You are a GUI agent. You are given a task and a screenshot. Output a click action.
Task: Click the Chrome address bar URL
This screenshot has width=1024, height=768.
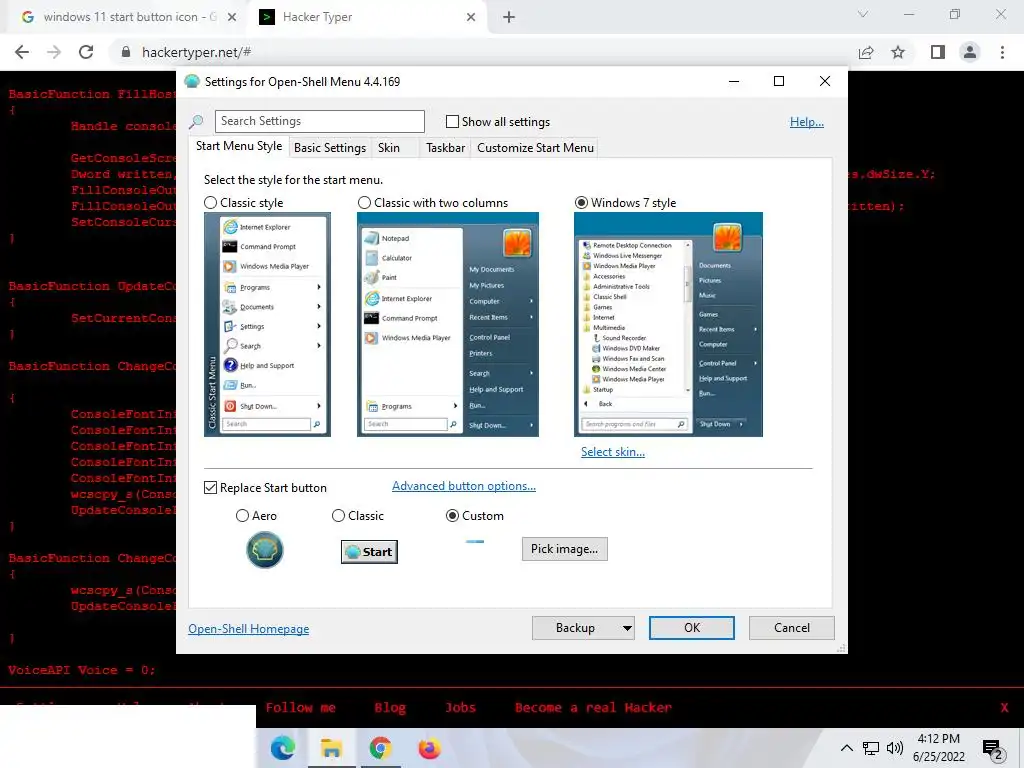197,52
